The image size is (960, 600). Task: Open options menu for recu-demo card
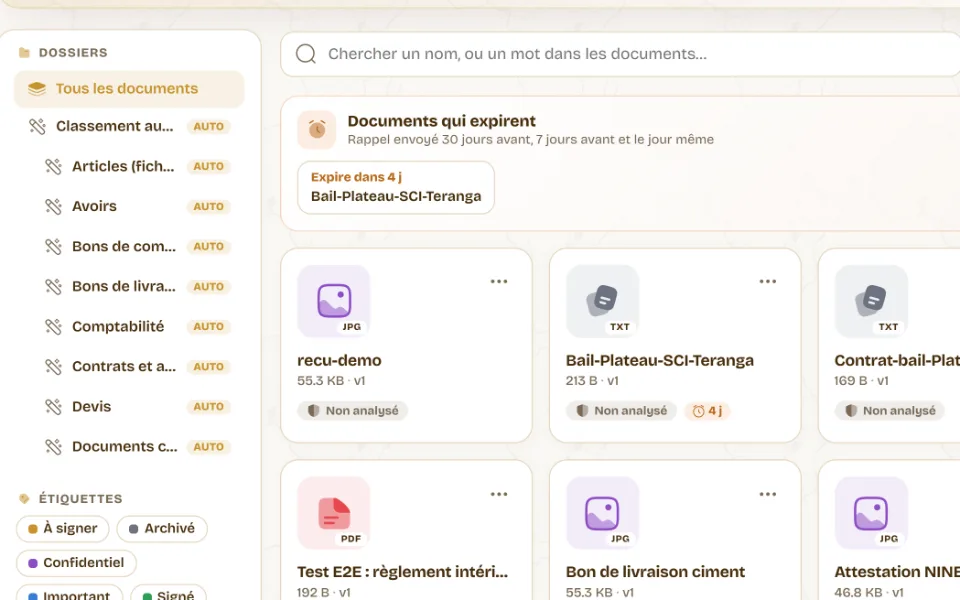(499, 282)
